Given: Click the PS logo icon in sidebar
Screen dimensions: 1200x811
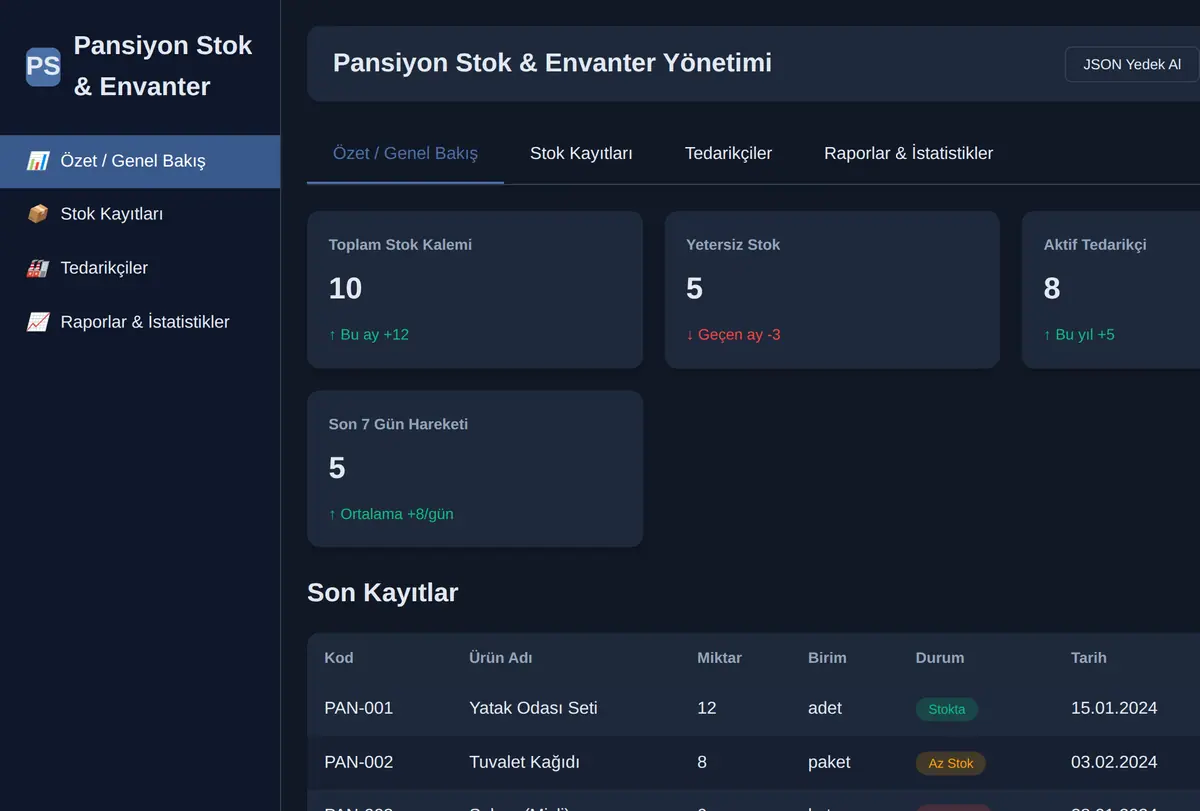Looking at the screenshot, I should pyautogui.click(x=43, y=67).
